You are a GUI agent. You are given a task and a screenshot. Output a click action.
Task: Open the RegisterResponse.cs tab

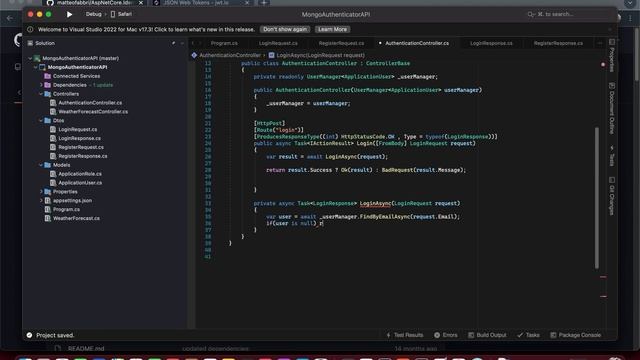pos(558,43)
